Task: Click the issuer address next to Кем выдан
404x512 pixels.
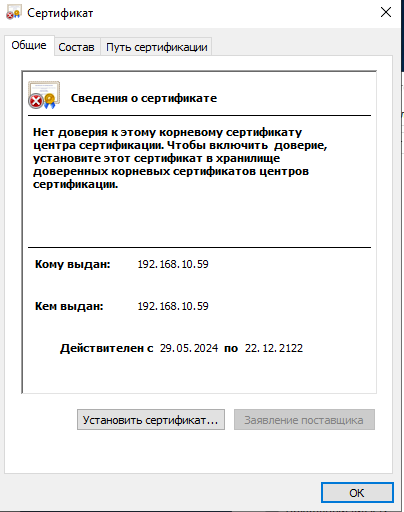Action: (173, 306)
